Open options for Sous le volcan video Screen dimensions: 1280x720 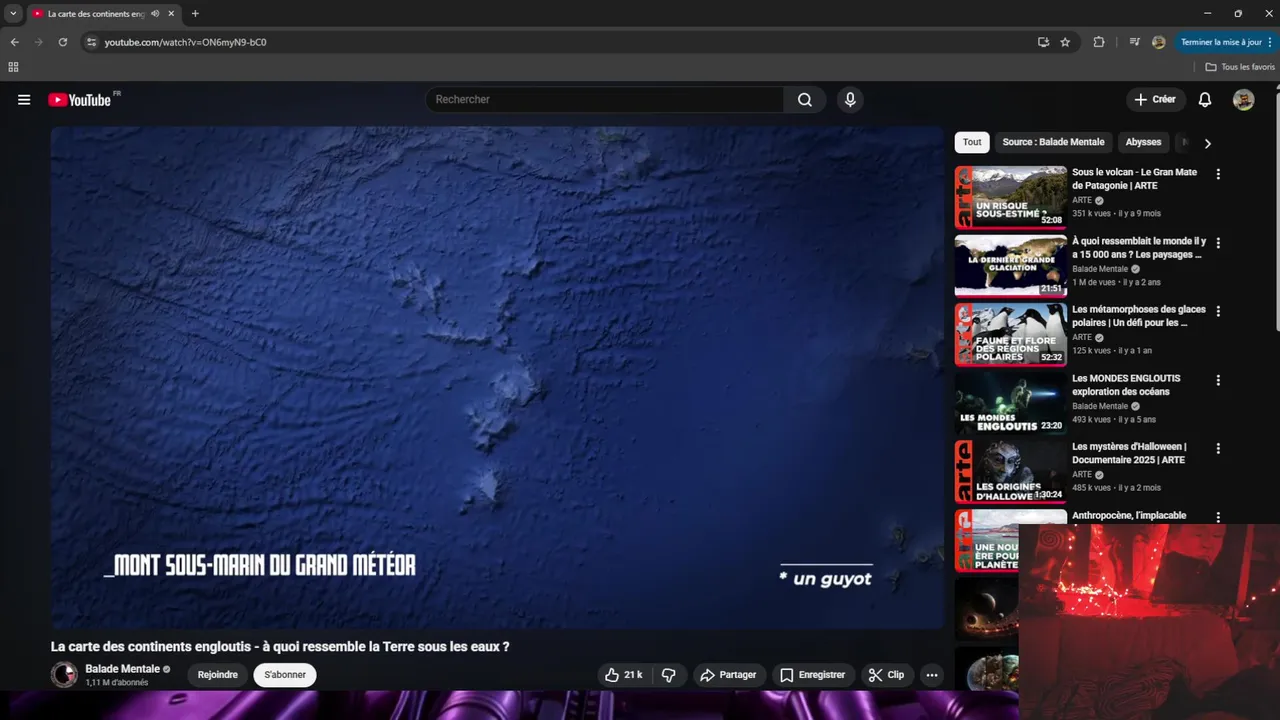(1218, 174)
